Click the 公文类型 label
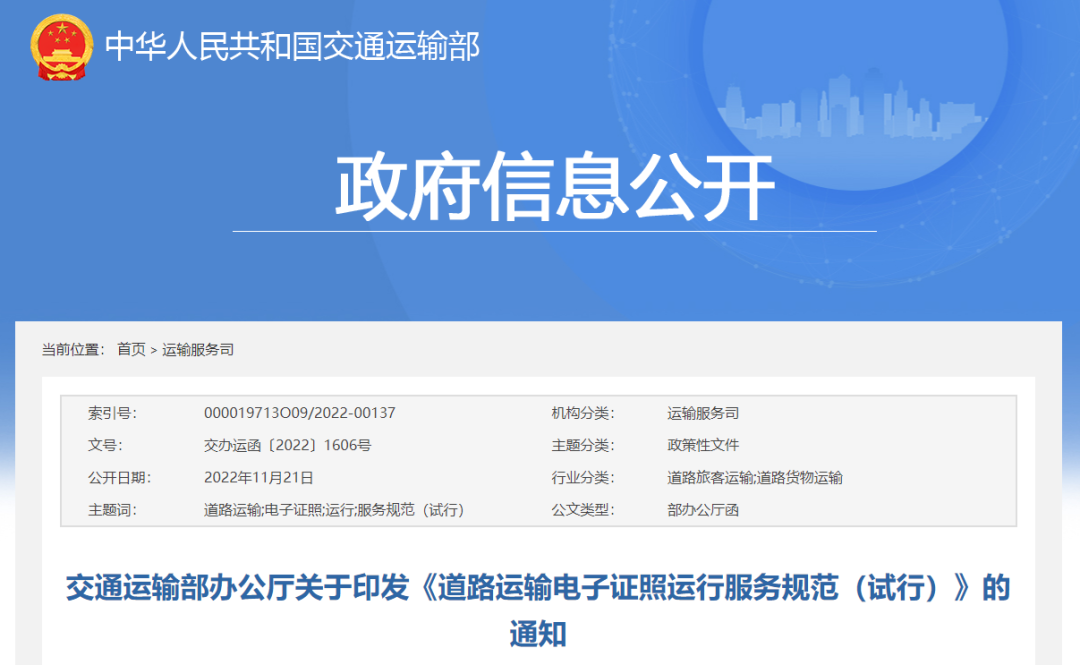 [583, 510]
